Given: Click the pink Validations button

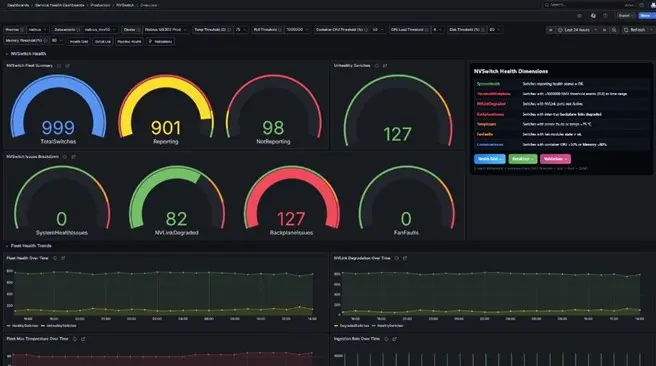Looking at the screenshot, I should point(555,159).
